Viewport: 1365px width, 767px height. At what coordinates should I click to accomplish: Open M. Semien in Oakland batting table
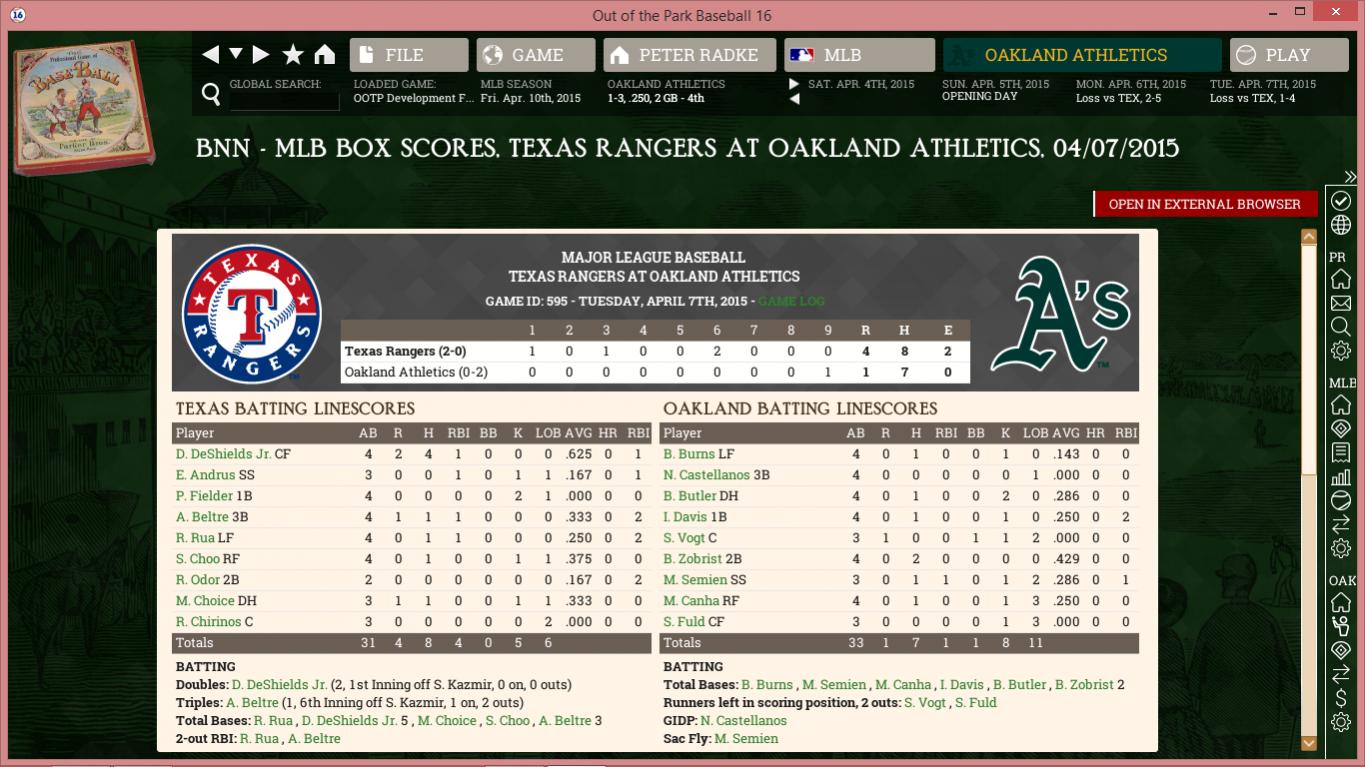point(695,580)
